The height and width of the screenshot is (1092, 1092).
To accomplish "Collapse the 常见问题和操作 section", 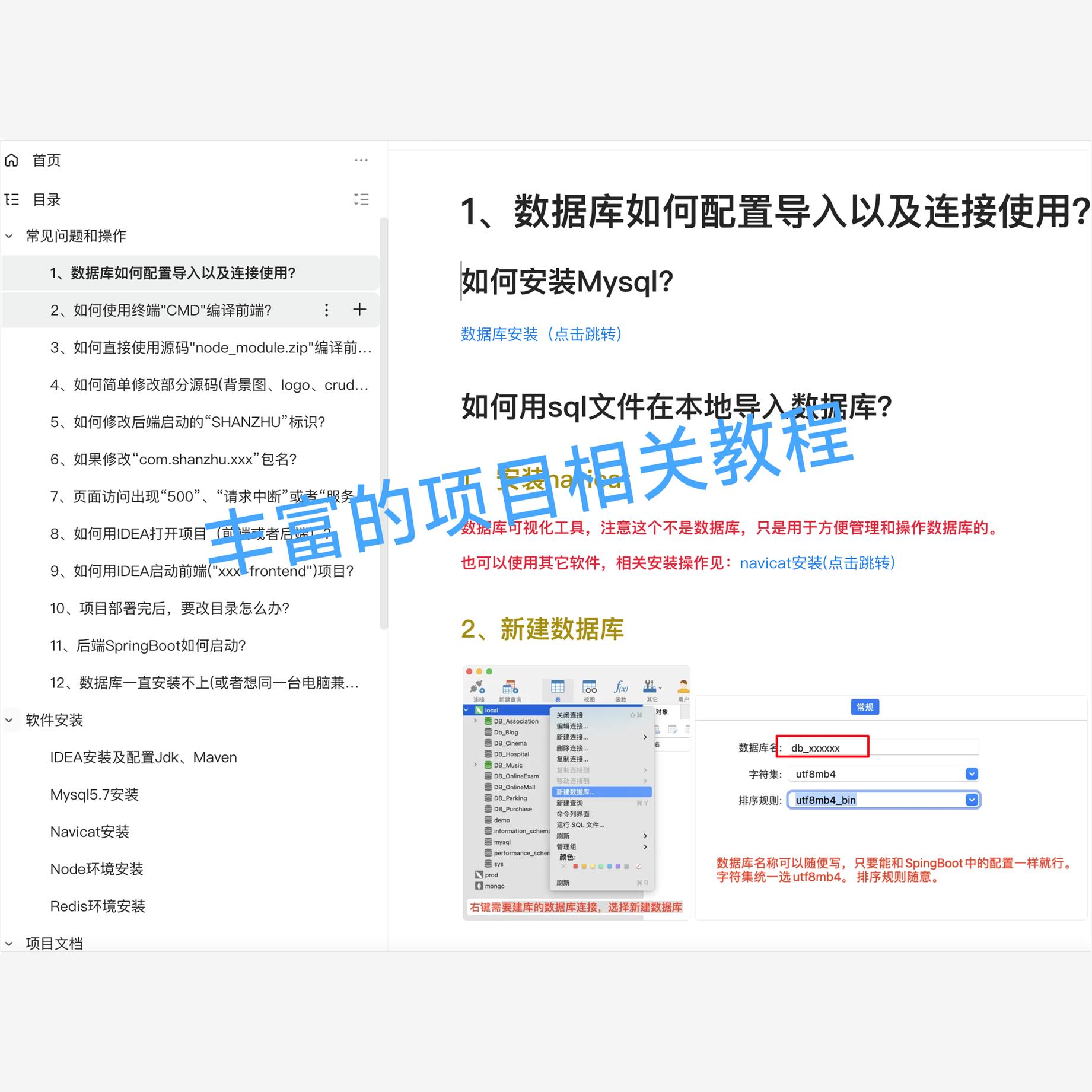I will (x=9, y=236).
